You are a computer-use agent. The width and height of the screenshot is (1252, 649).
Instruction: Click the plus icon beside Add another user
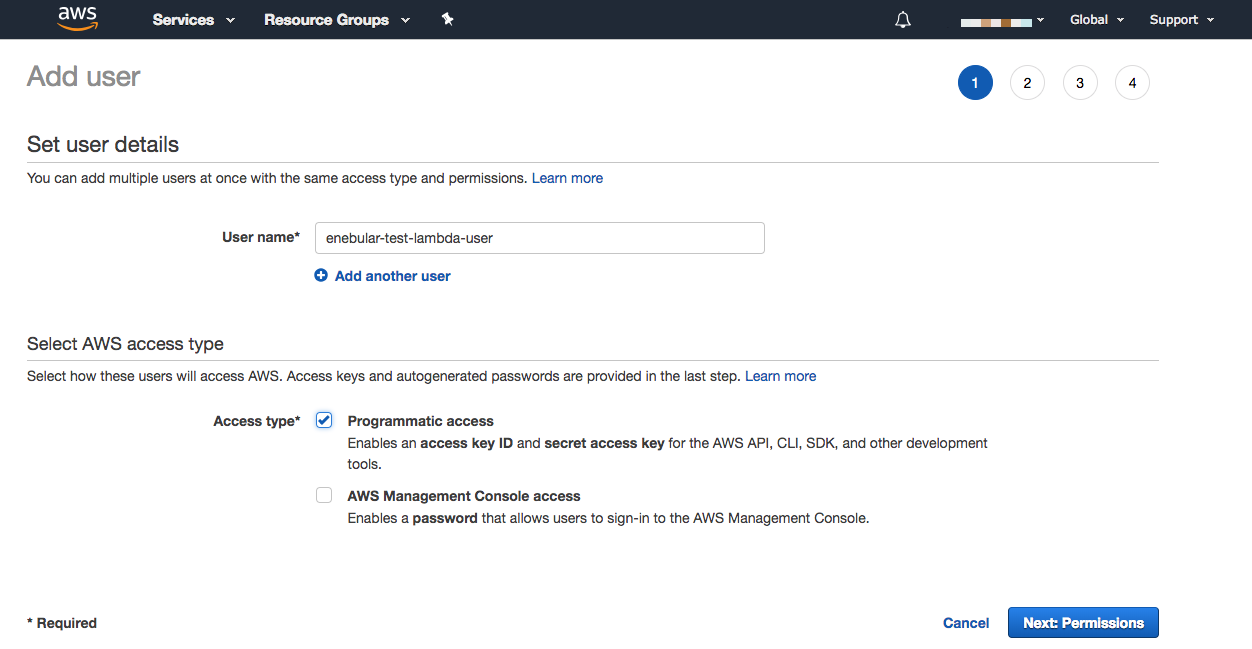(x=321, y=276)
